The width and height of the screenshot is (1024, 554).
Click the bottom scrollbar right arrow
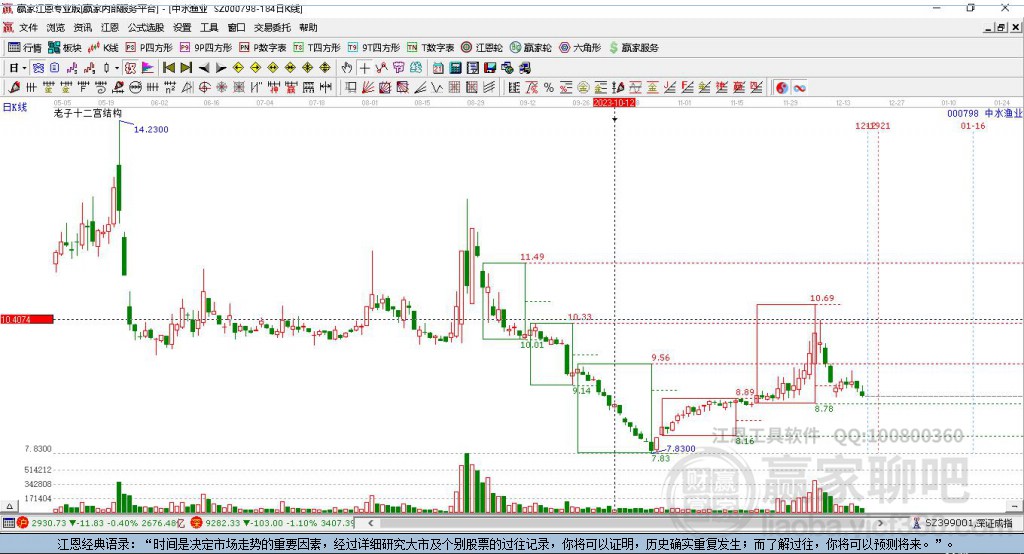(880, 523)
